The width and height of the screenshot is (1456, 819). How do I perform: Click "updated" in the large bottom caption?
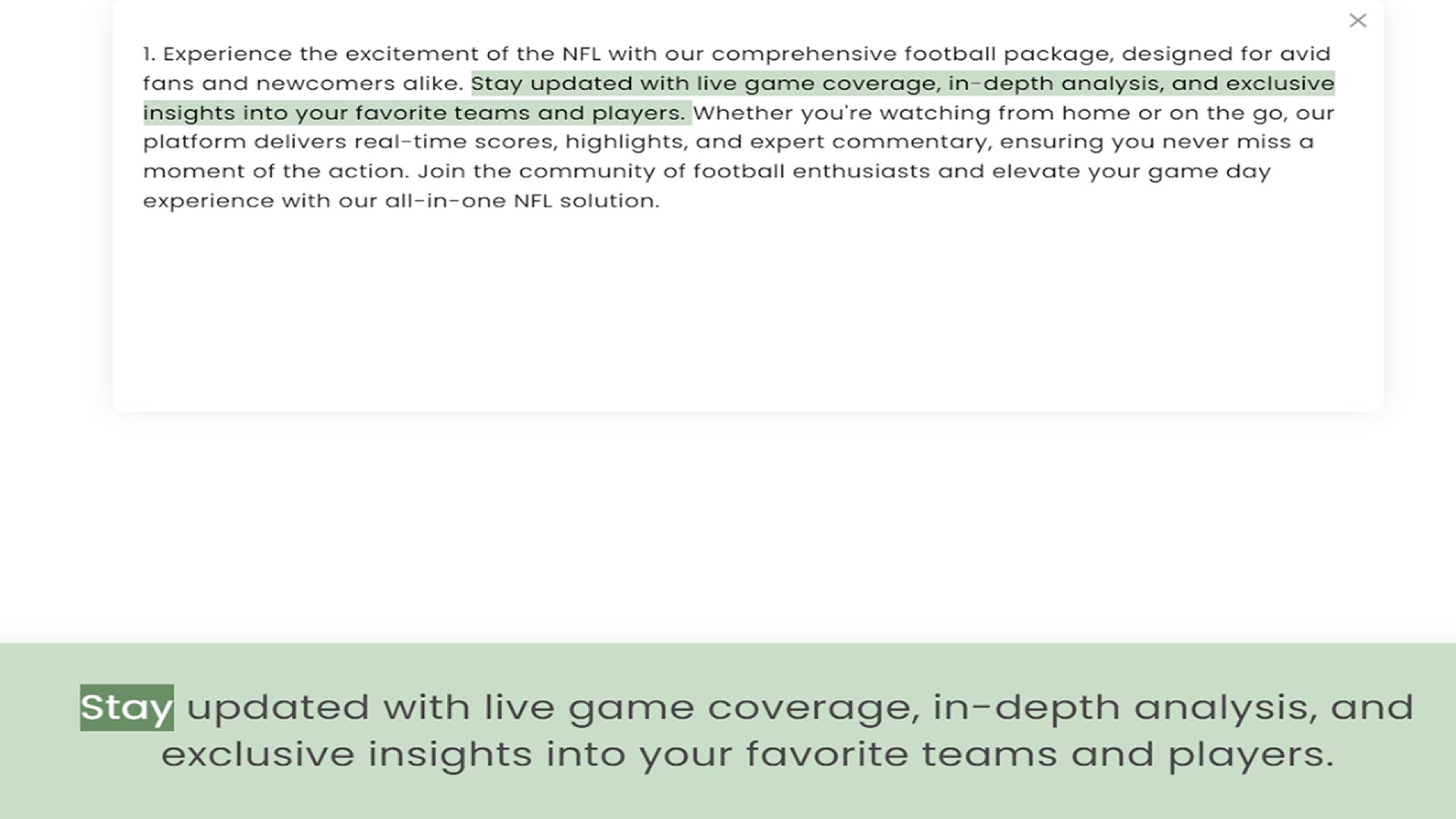[x=278, y=708]
